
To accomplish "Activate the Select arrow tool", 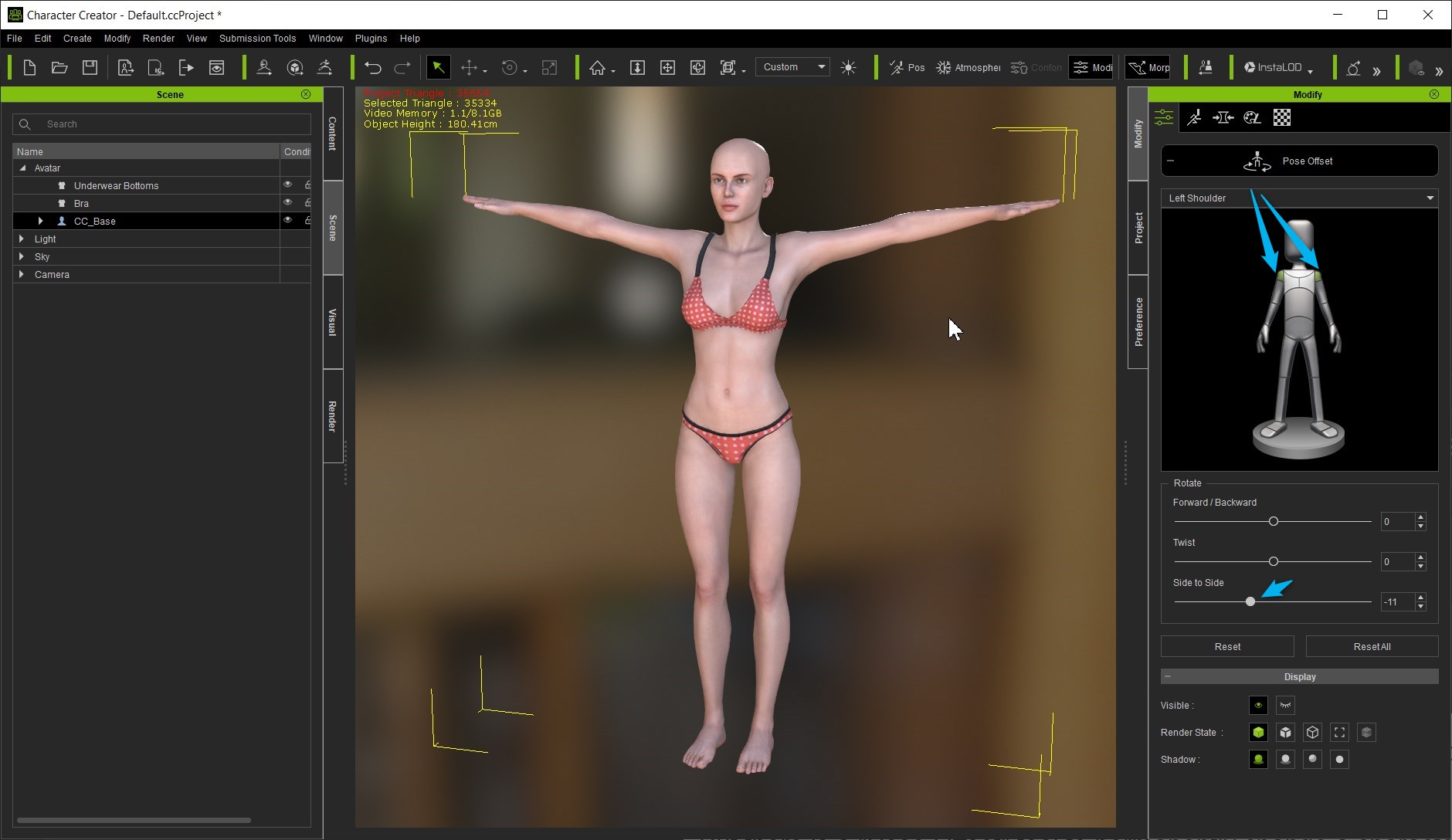I will coord(438,68).
